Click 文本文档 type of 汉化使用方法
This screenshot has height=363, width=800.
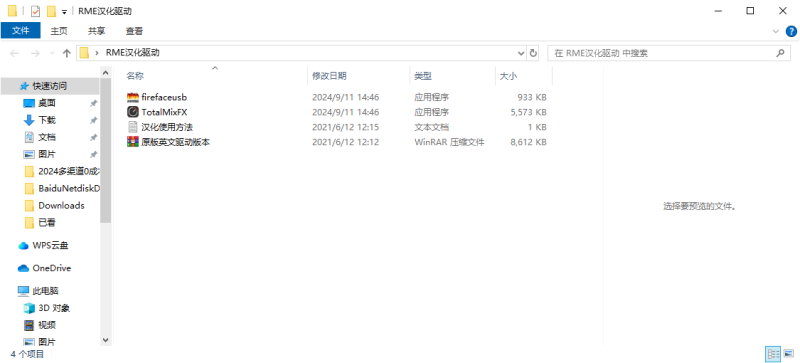pyautogui.click(x=432, y=127)
